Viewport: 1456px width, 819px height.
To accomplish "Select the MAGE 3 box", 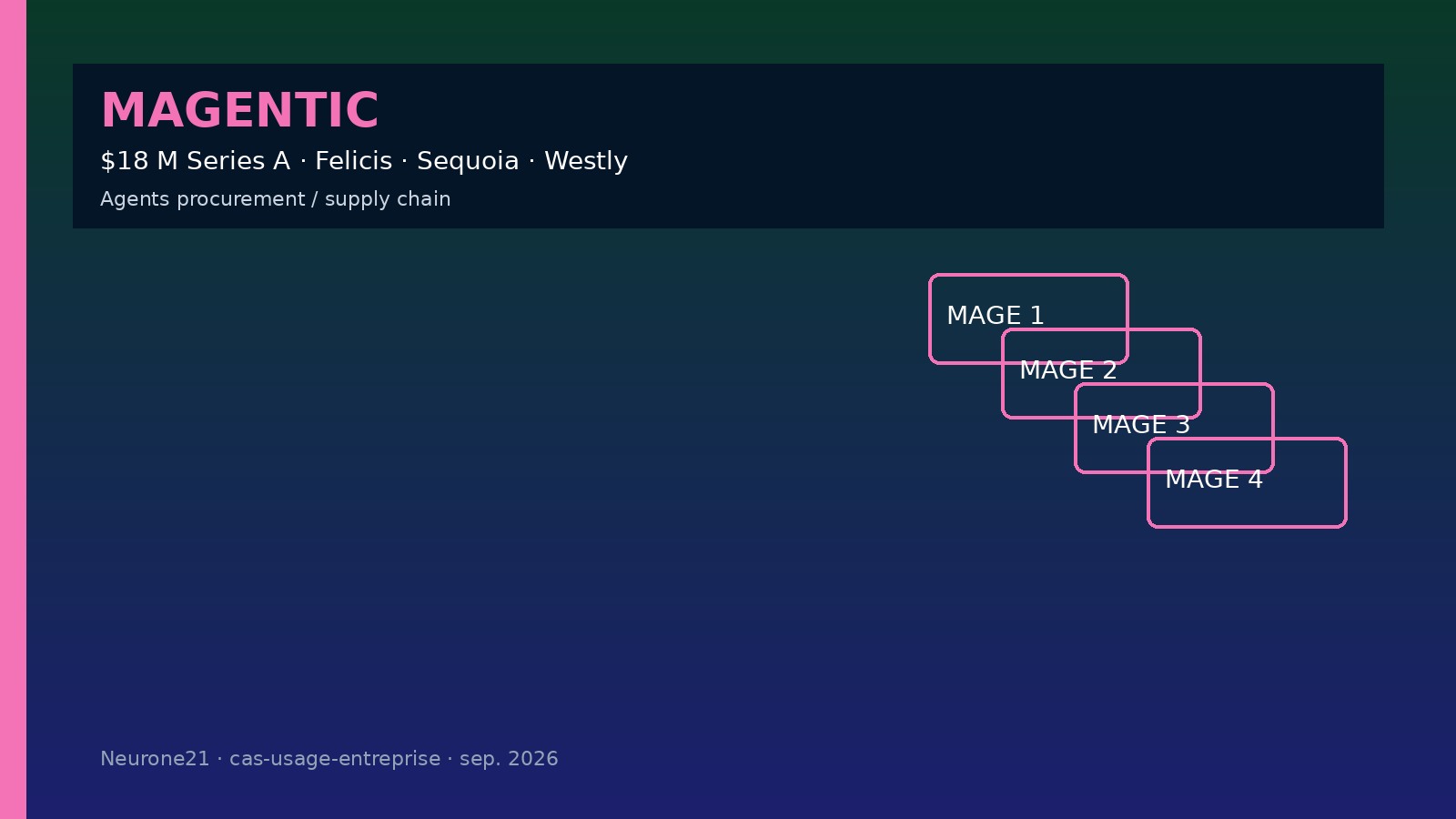I will 1174,428.
